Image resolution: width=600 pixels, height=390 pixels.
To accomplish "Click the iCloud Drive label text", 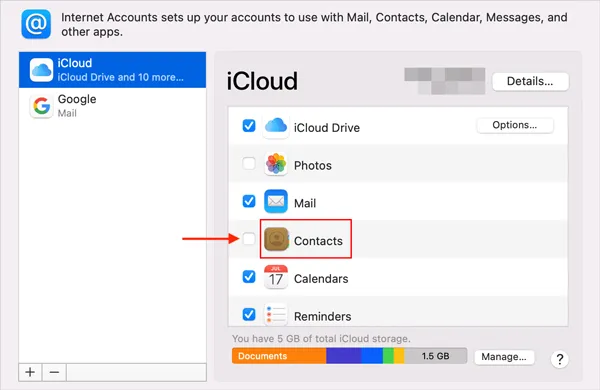I will coord(327,128).
